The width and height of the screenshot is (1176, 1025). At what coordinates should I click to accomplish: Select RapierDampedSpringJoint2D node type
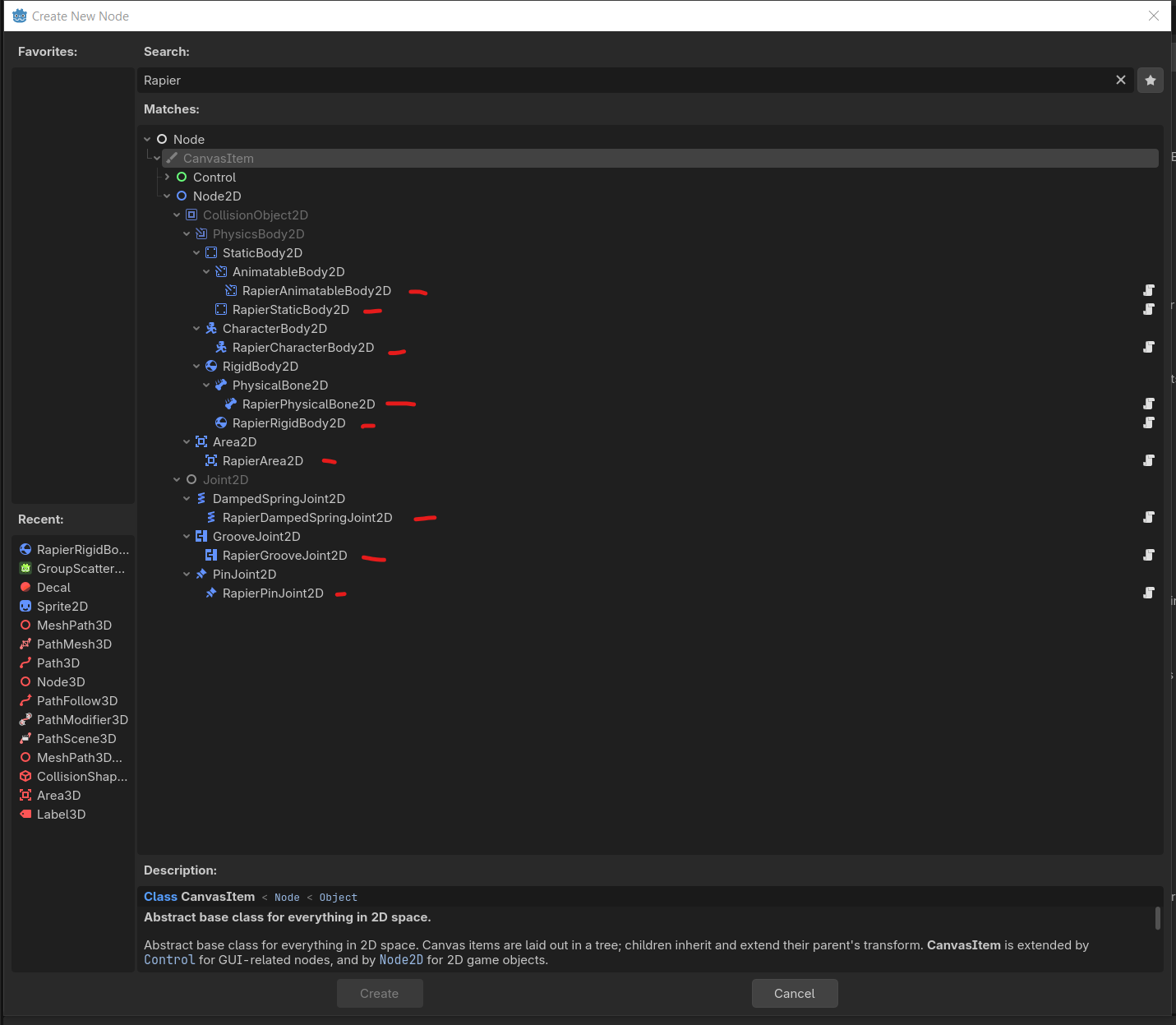307,518
